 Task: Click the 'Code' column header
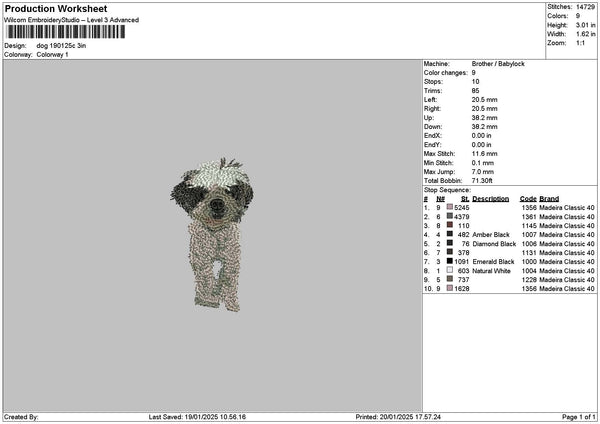[528, 199]
